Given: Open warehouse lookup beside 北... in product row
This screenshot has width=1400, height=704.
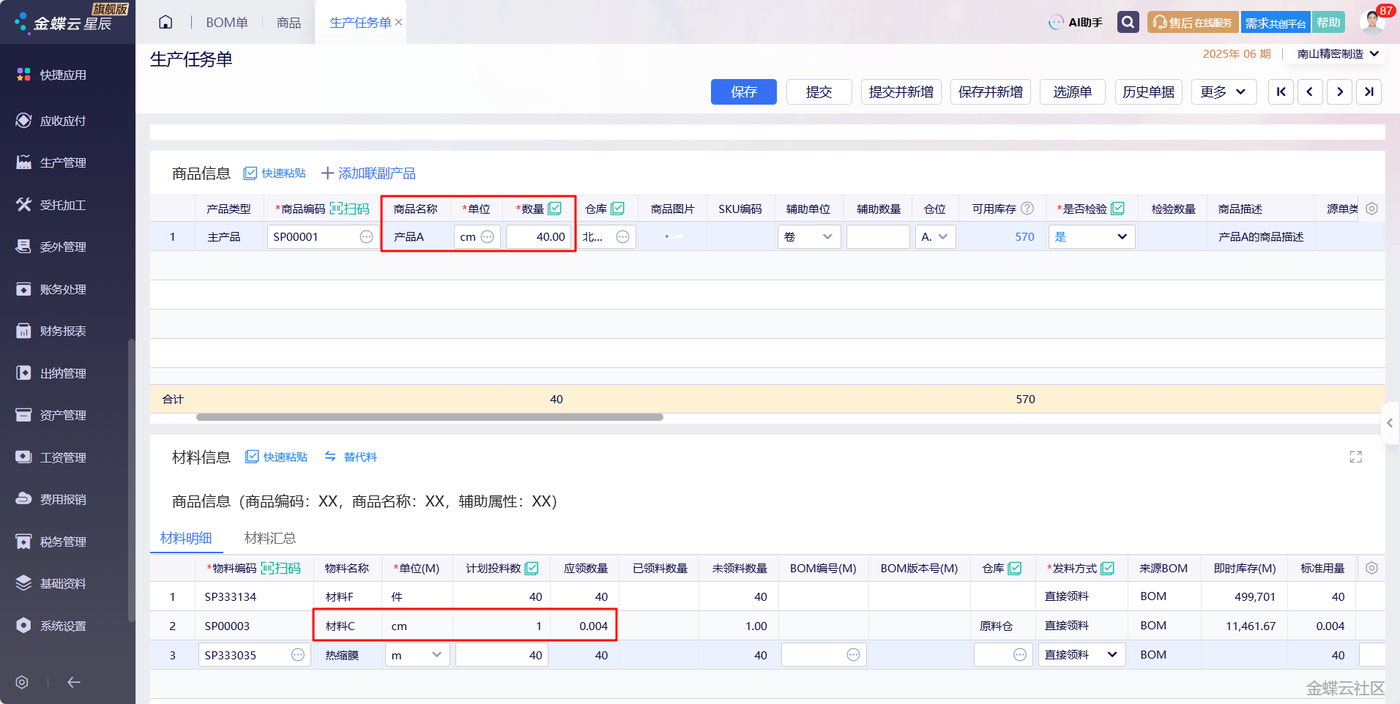Looking at the screenshot, I should [623, 237].
